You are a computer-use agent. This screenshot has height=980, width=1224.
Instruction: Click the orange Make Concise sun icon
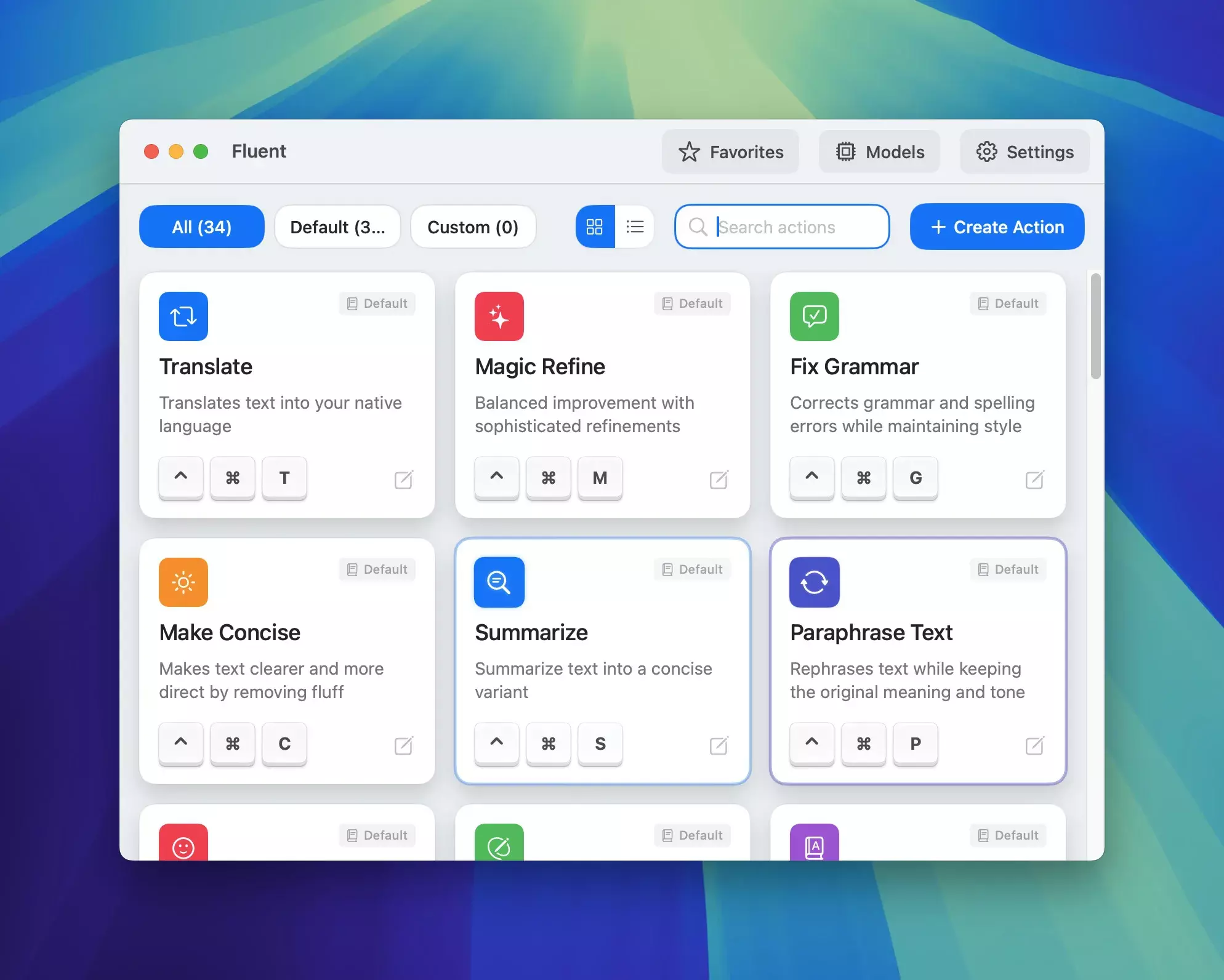[183, 582]
